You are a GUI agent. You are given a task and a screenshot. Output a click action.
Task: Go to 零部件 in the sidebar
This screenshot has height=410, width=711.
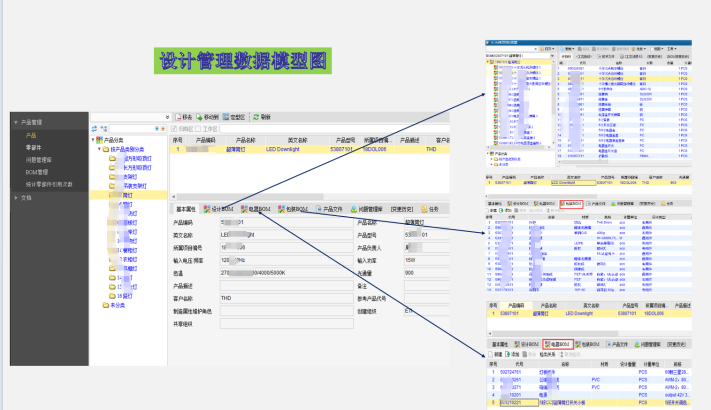coord(34,147)
